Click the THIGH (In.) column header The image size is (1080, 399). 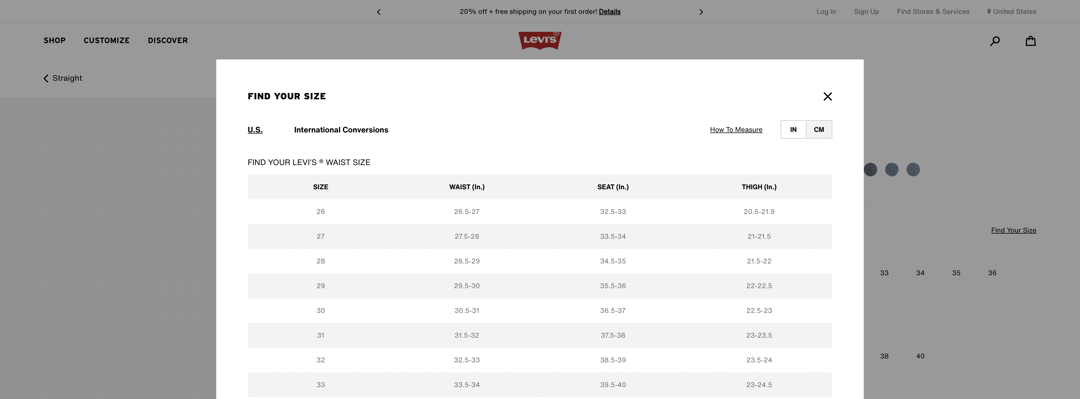click(759, 187)
